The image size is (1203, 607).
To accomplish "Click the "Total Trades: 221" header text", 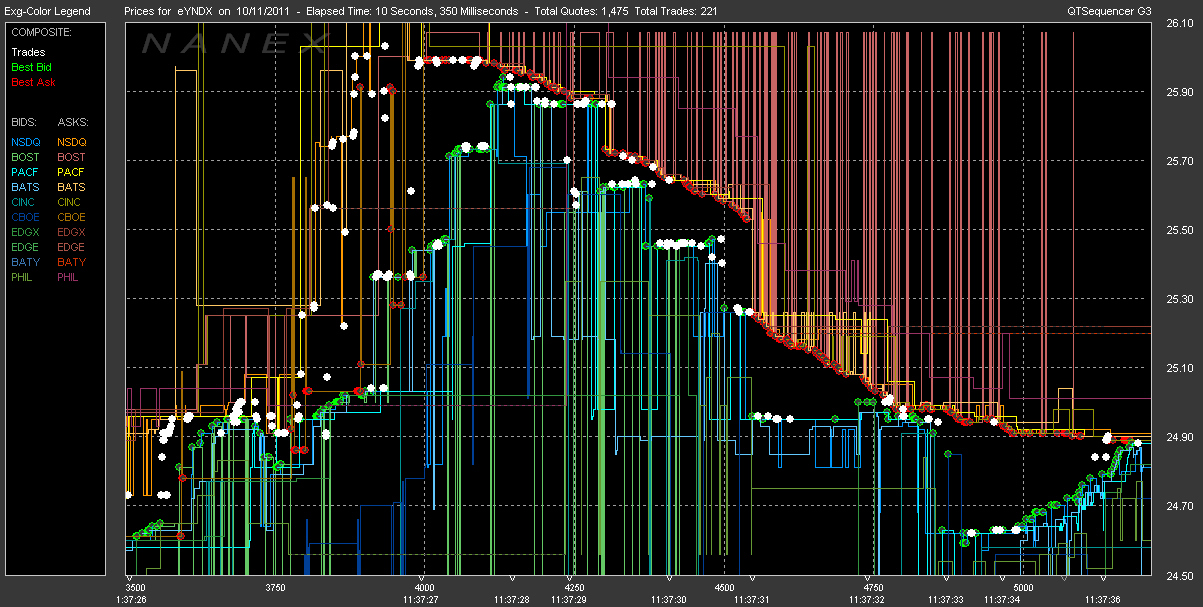I will [677, 12].
